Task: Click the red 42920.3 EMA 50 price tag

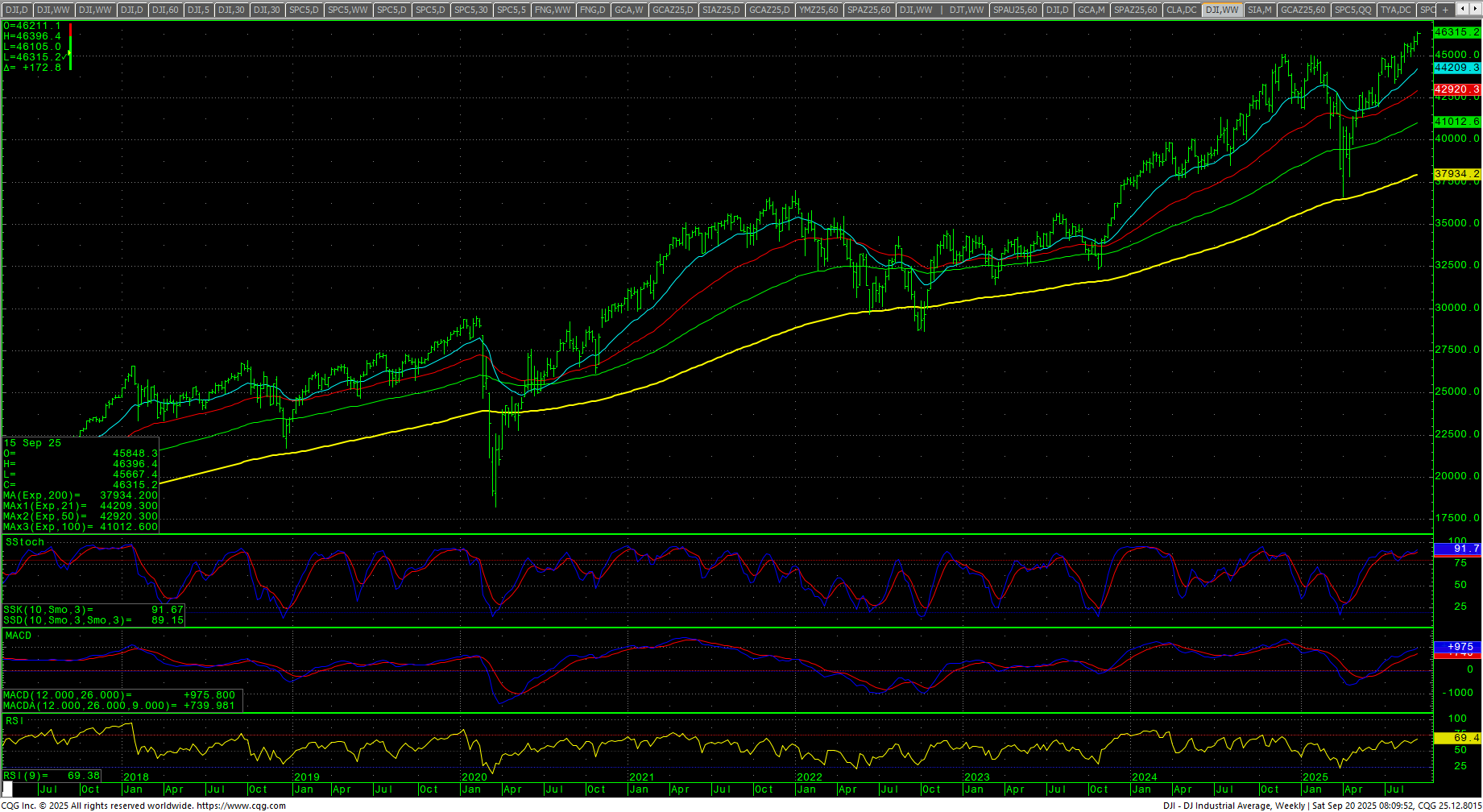Action: coord(1456,89)
